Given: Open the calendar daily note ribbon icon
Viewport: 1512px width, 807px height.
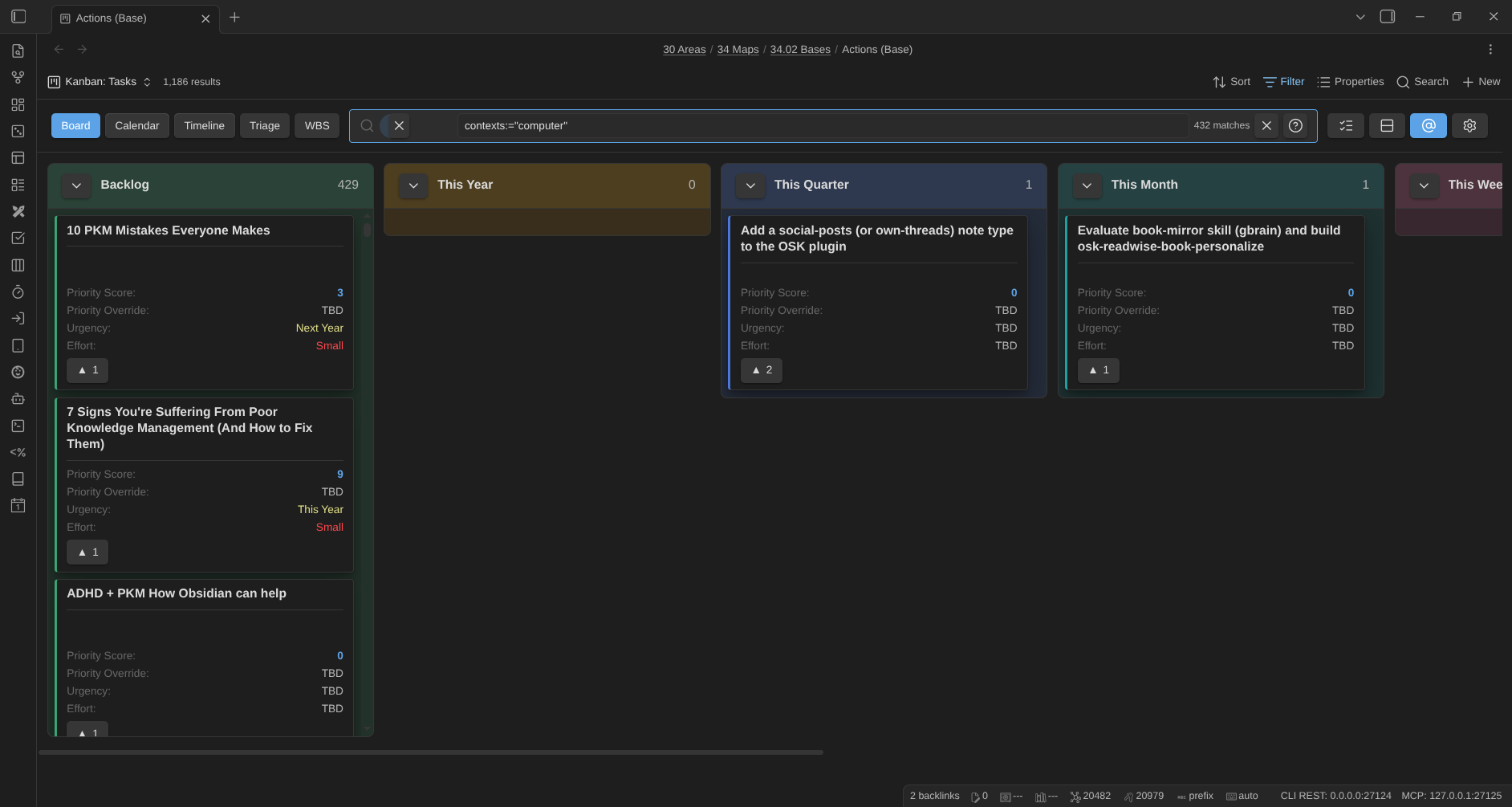Looking at the screenshot, I should tap(18, 506).
